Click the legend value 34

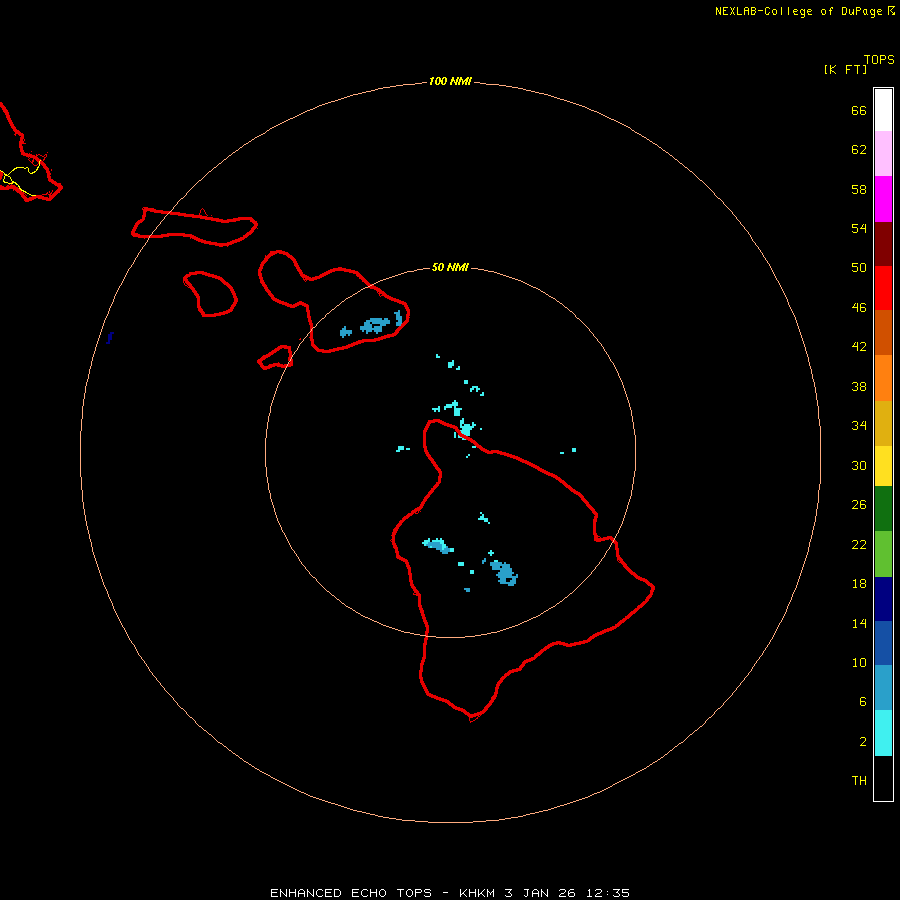pyautogui.click(x=859, y=425)
